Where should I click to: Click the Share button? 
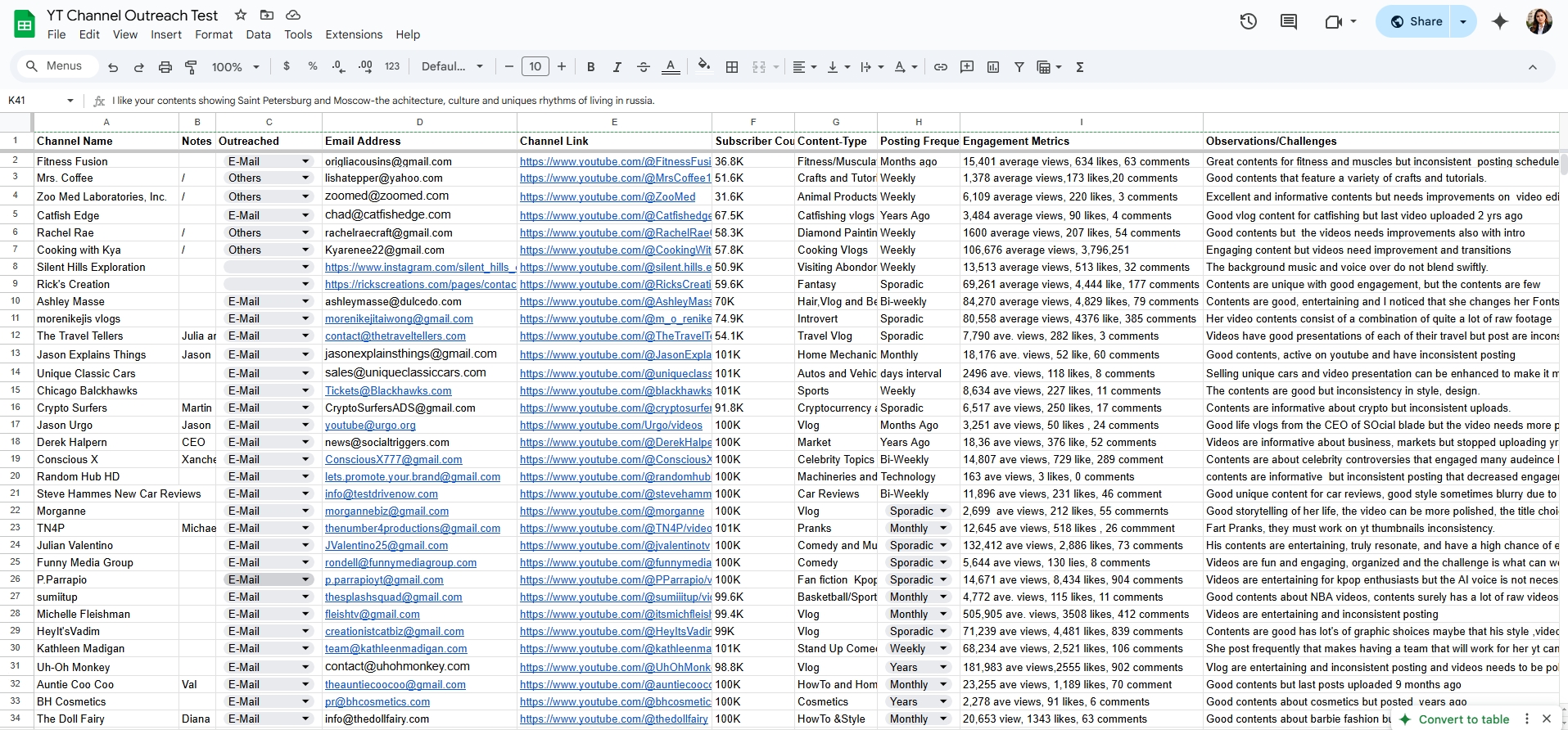pyautogui.click(x=1415, y=21)
